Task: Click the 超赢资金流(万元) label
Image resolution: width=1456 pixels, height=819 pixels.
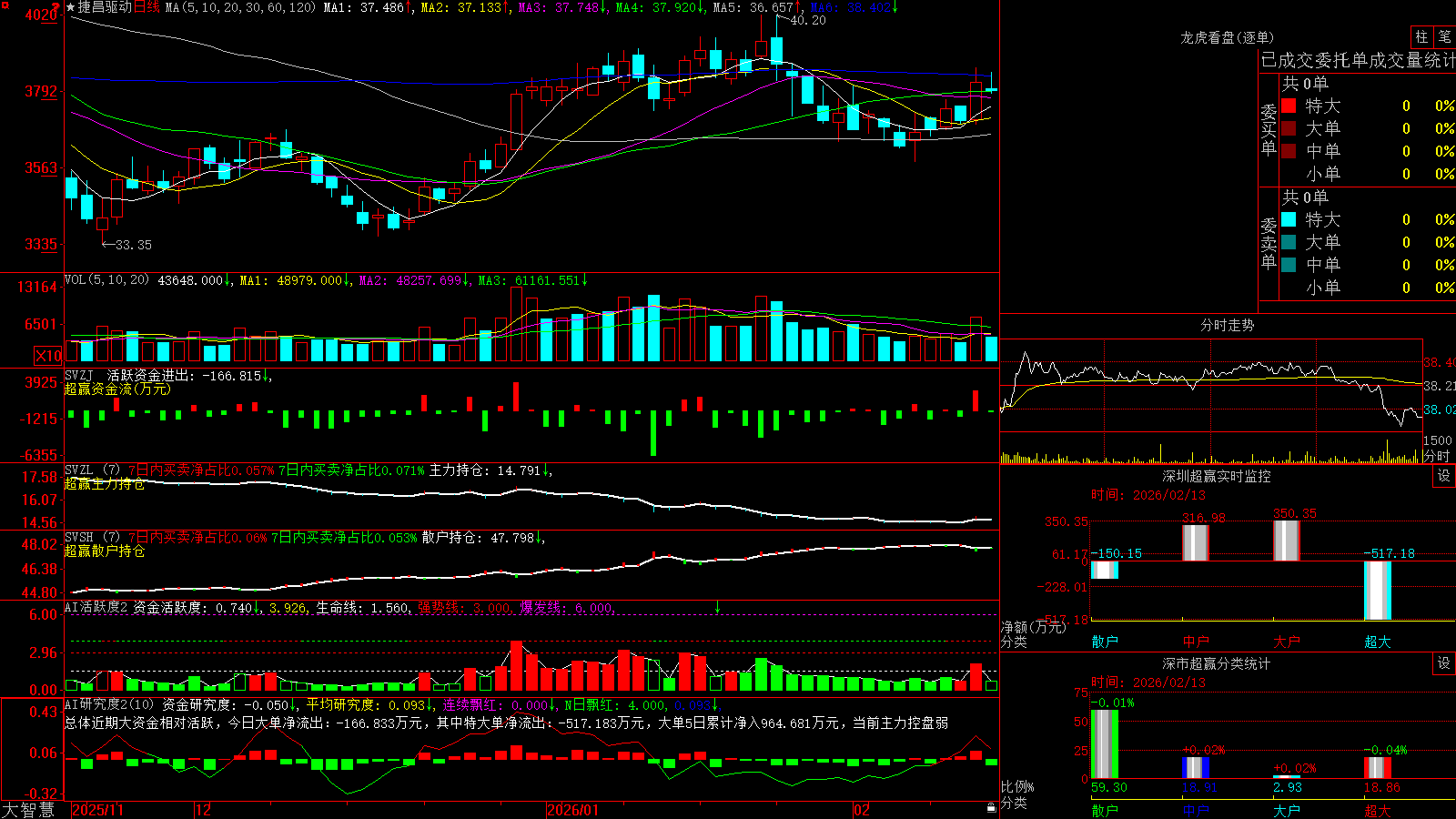Action: click(117, 389)
